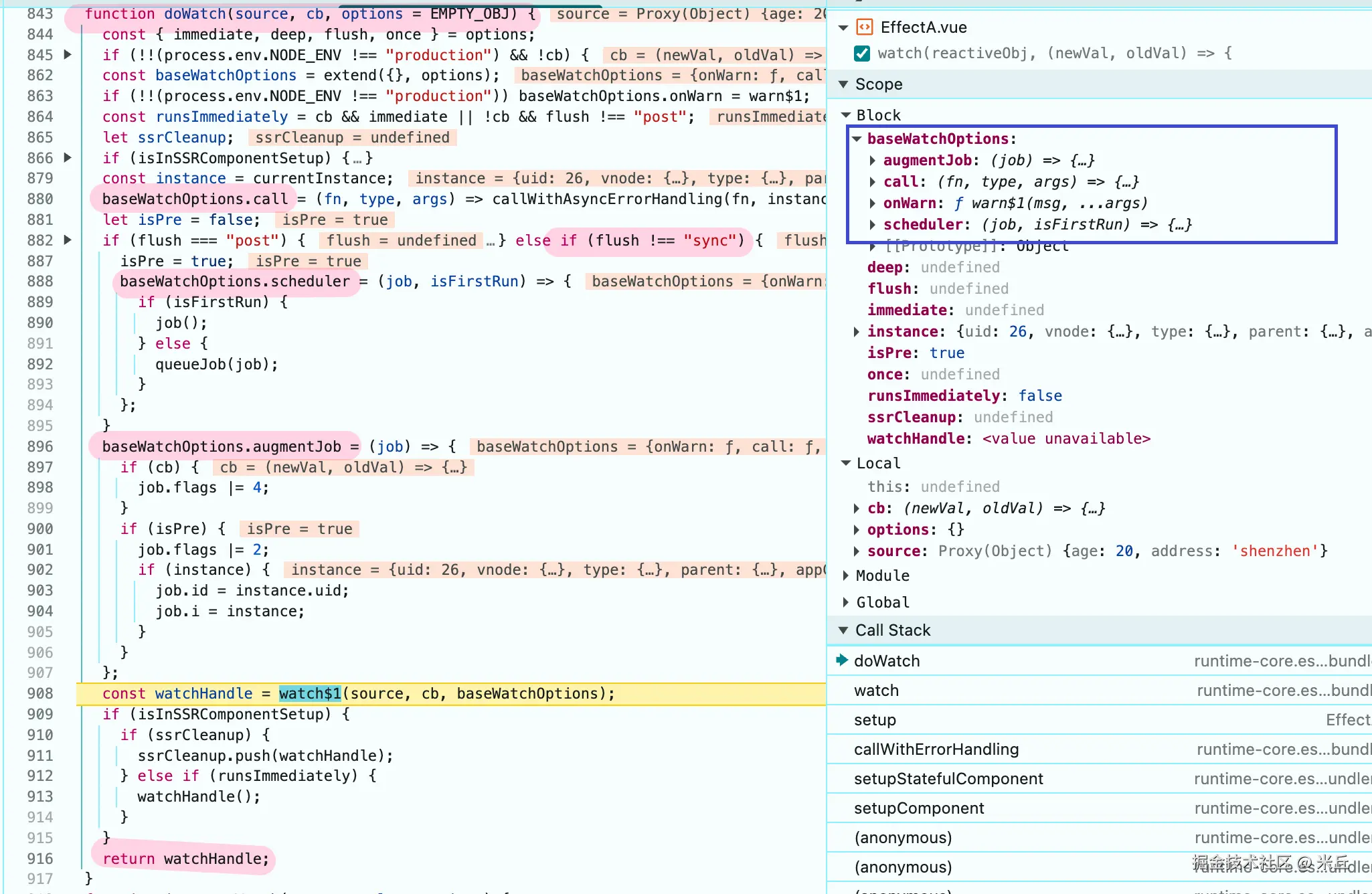The image size is (1372, 894).
Task: Collapse the Scope section
Action: 843,84
